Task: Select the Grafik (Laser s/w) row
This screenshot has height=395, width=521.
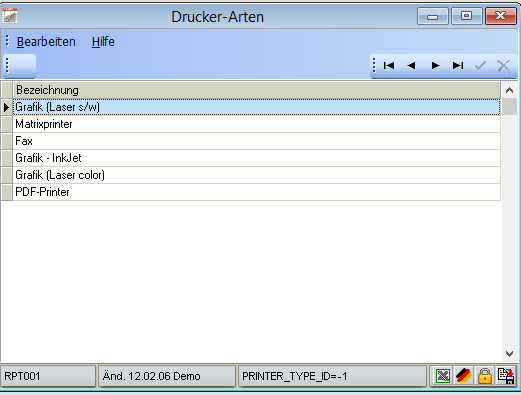Action: coord(257,107)
